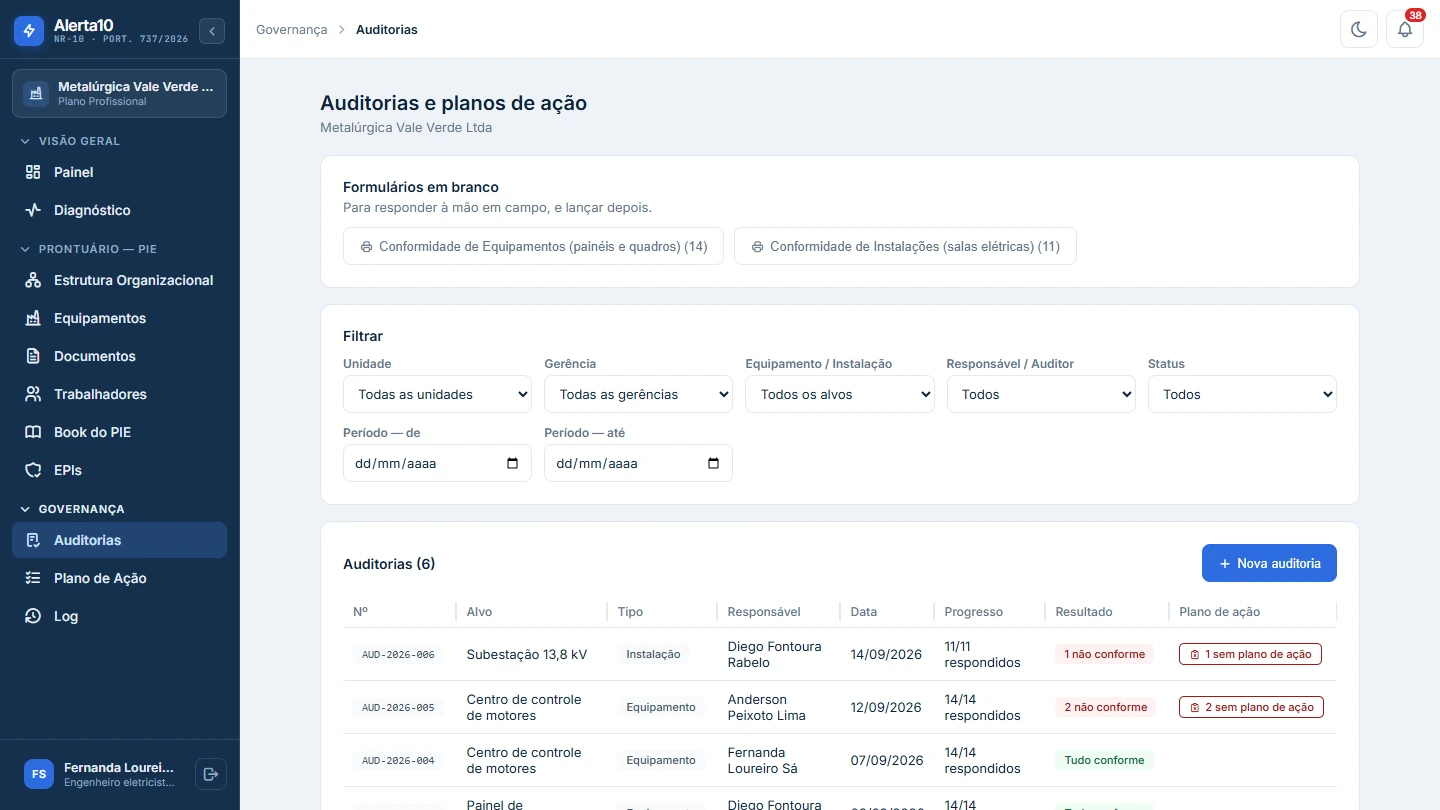Screen dimensions: 1440x810
Task: Click the Diagnóstico pulse icon in sidebar
Action: [33, 210]
